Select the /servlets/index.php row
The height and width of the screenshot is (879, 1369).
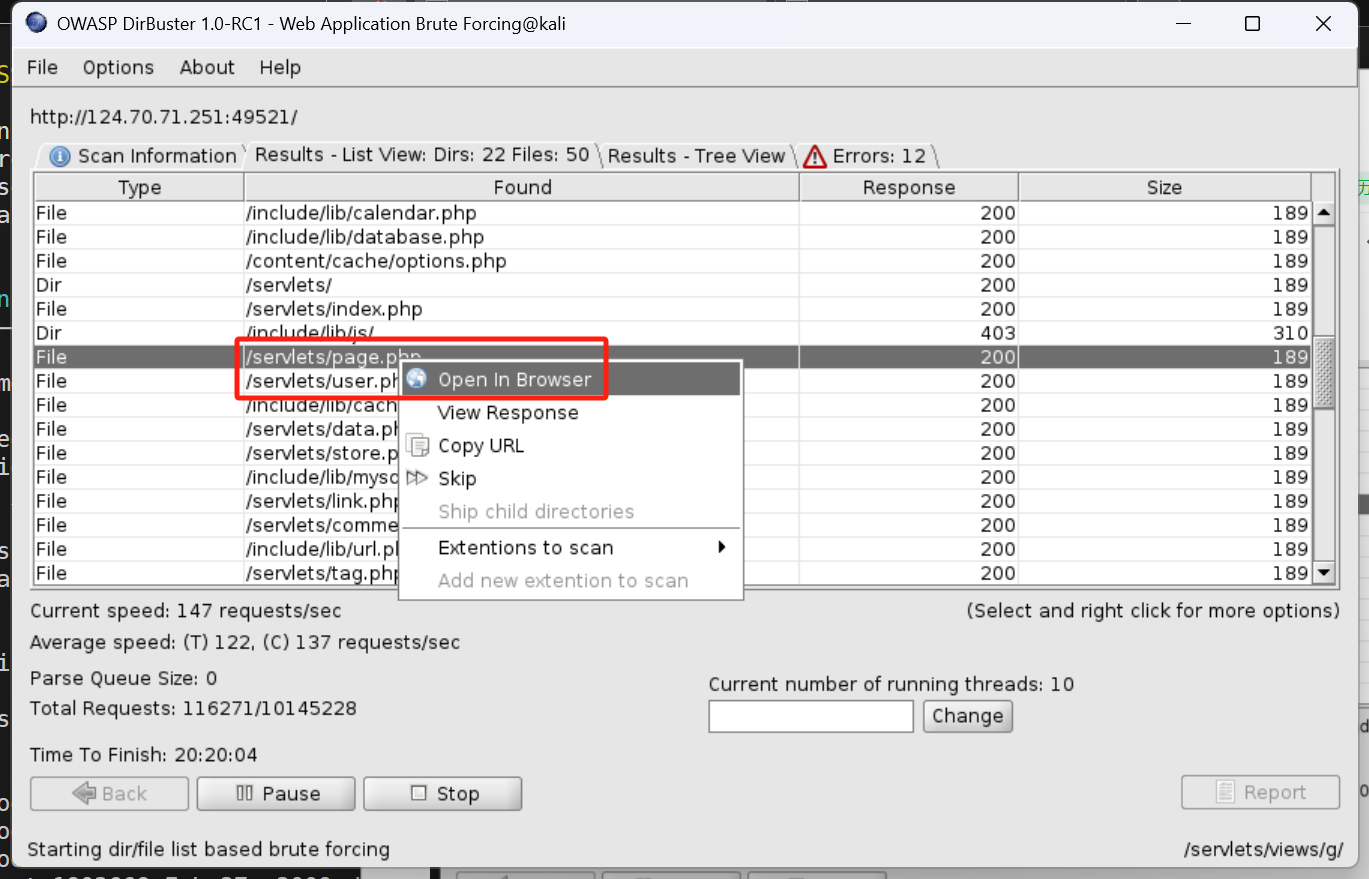(x=673, y=309)
